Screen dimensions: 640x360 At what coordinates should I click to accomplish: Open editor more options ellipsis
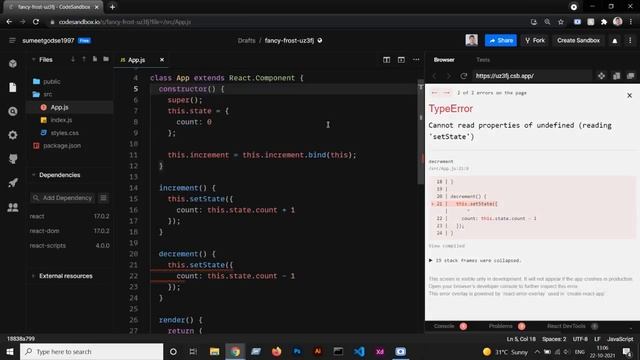(416, 60)
